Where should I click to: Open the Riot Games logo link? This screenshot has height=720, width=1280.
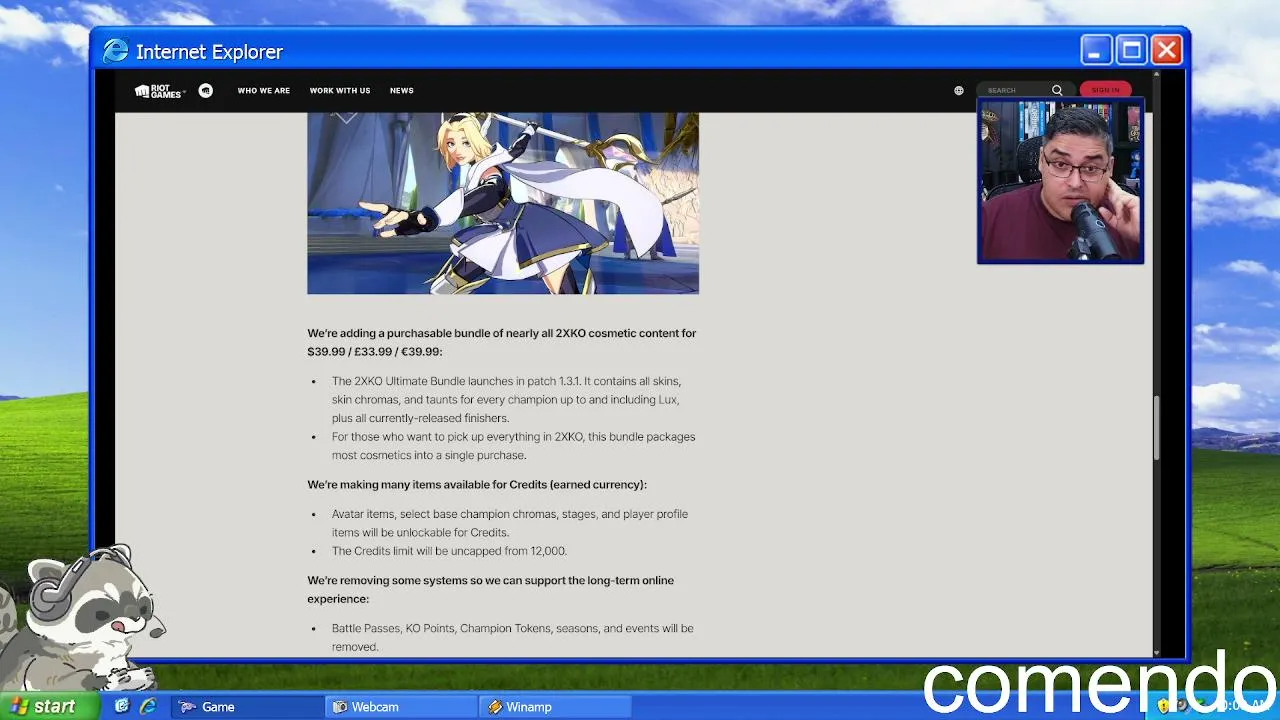[x=158, y=91]
